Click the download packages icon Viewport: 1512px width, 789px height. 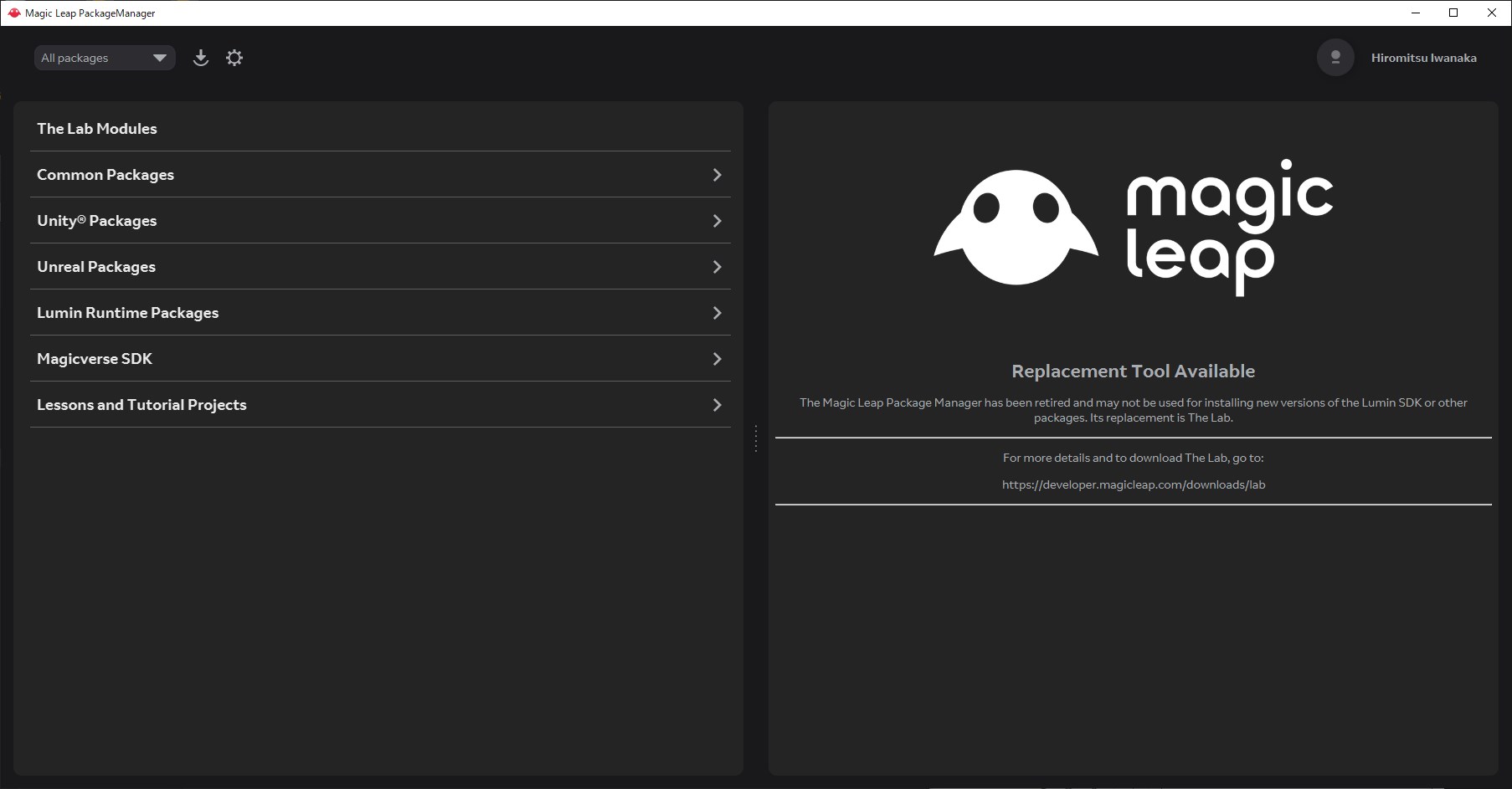point(201,58)
